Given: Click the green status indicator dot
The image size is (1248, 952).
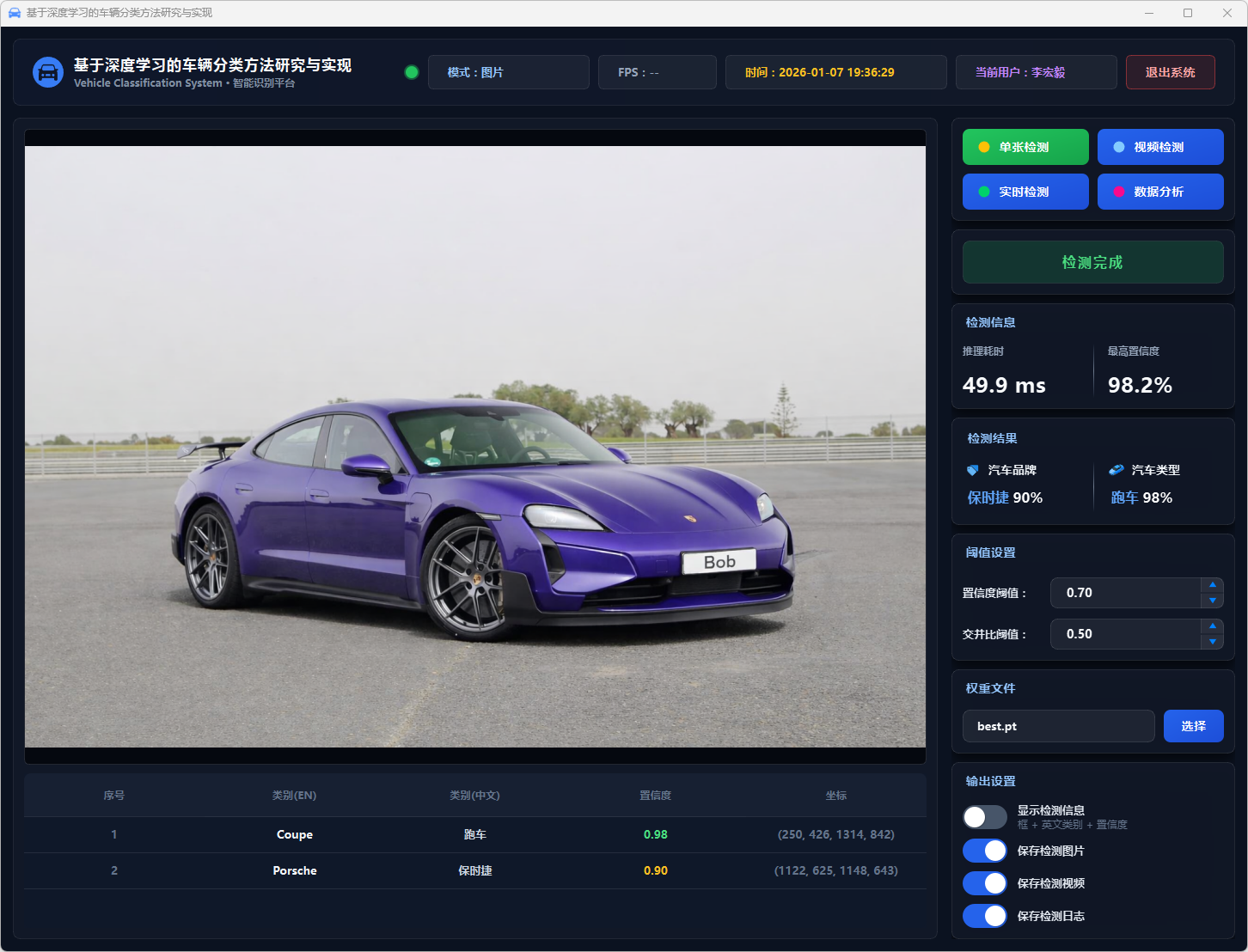Looking at the screenshot, I should [x=412, y=72].
